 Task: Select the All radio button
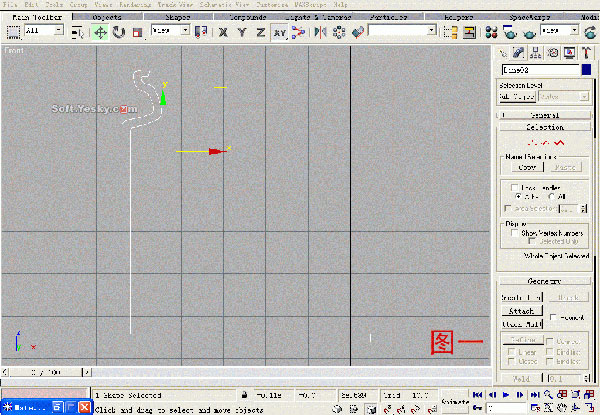(x=551, y=197)
